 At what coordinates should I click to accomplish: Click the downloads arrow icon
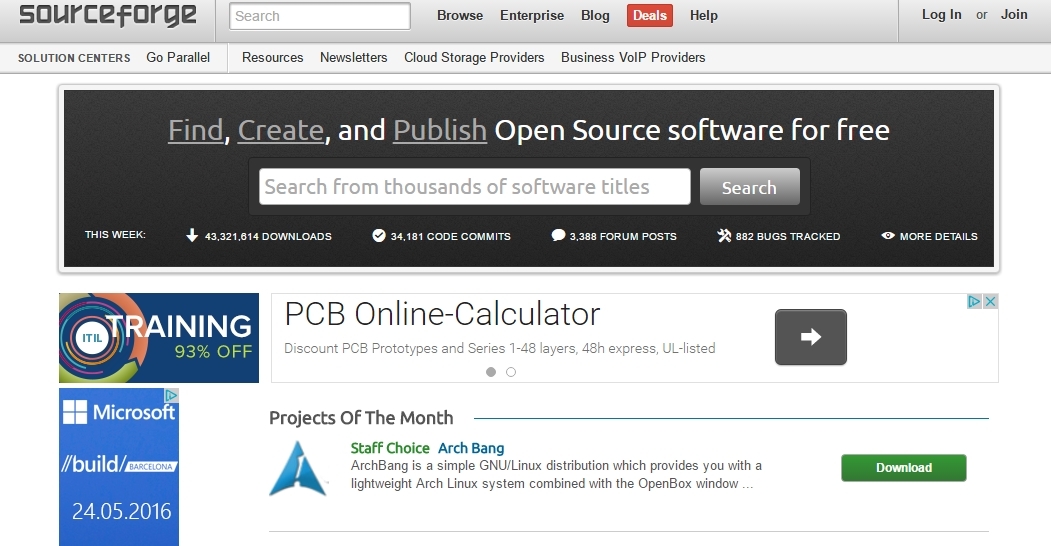(192, 235)
